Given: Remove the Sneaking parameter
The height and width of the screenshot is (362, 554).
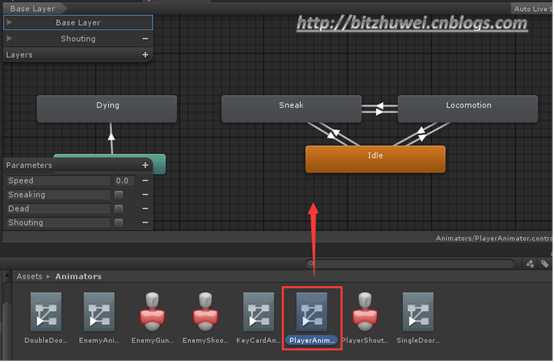Looking at the screenshot, I should (145, 195).
